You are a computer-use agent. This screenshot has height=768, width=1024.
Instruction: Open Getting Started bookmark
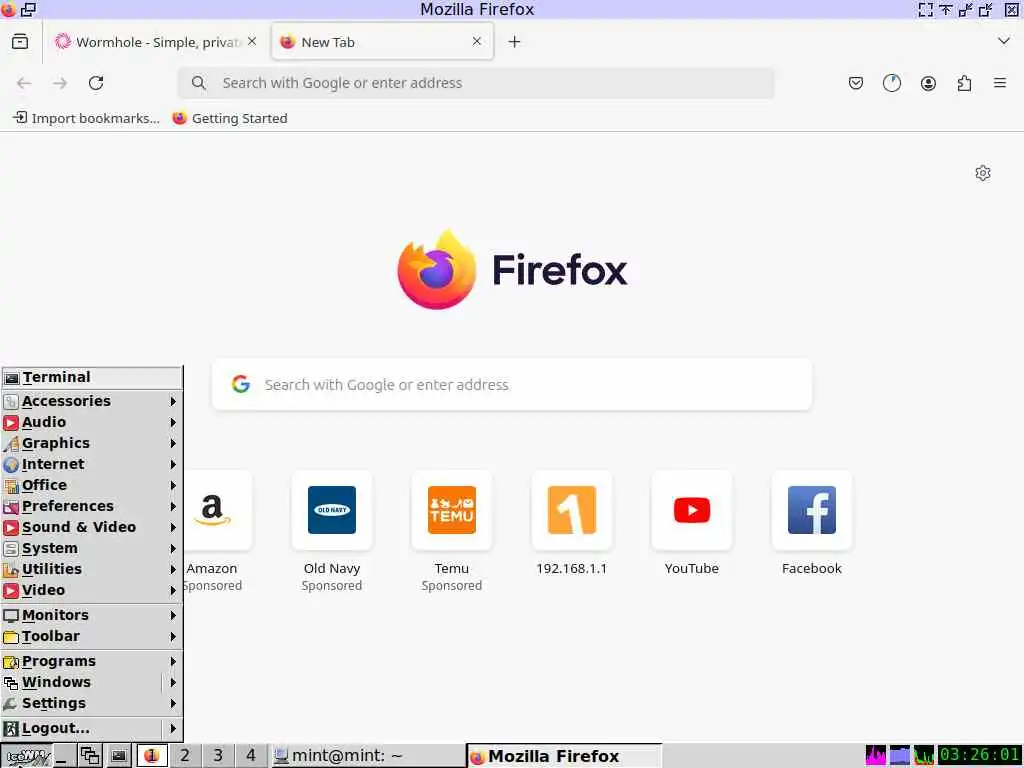tap(230, 118)
